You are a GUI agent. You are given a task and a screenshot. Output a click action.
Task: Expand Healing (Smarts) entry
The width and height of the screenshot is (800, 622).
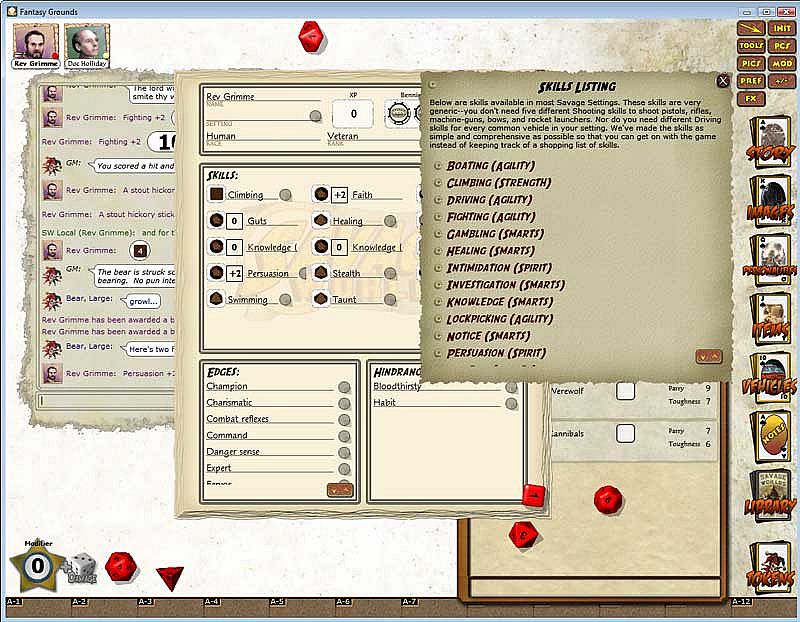pos(437,251)
